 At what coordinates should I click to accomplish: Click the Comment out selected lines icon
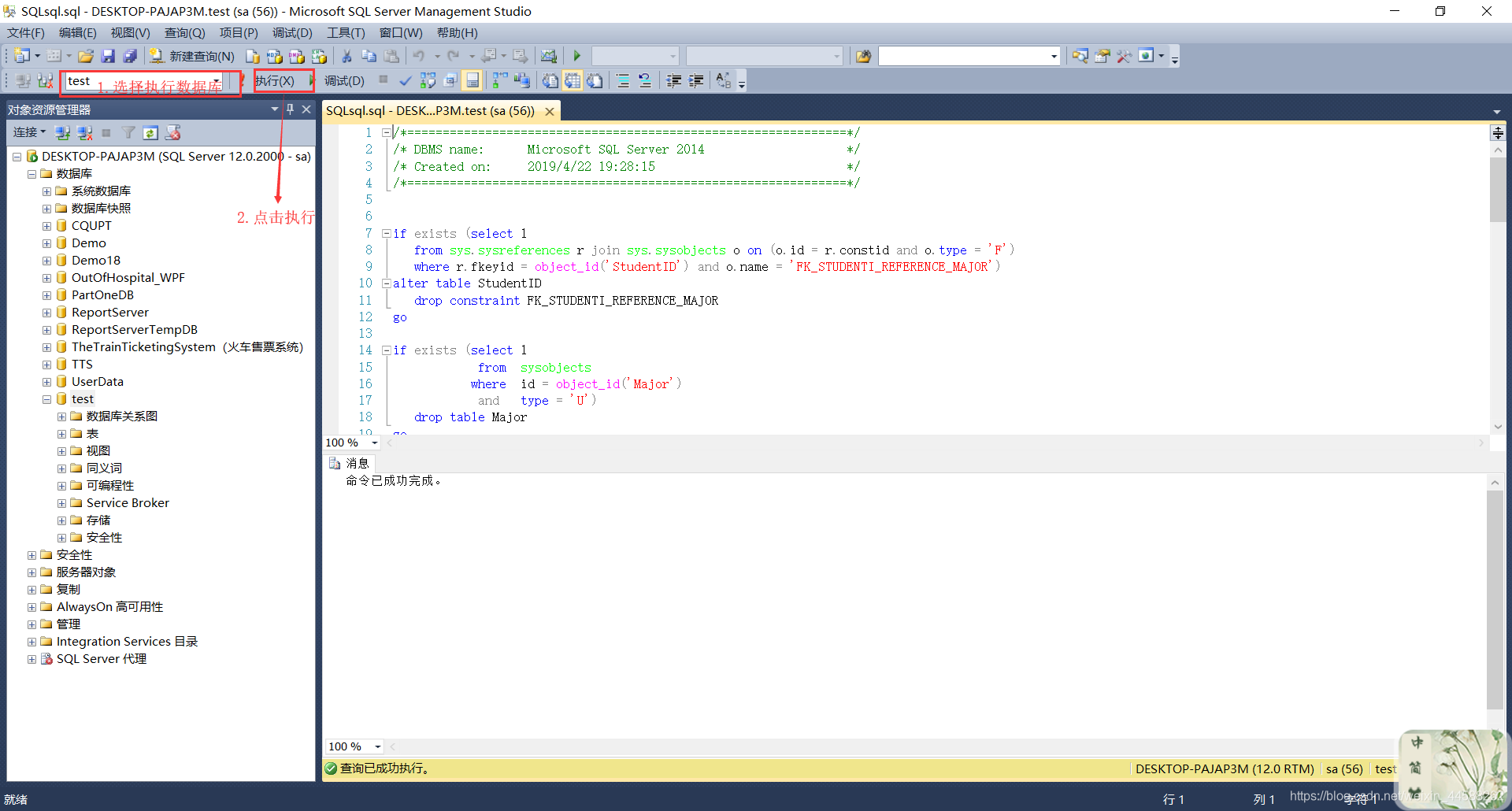click(623, 80)
